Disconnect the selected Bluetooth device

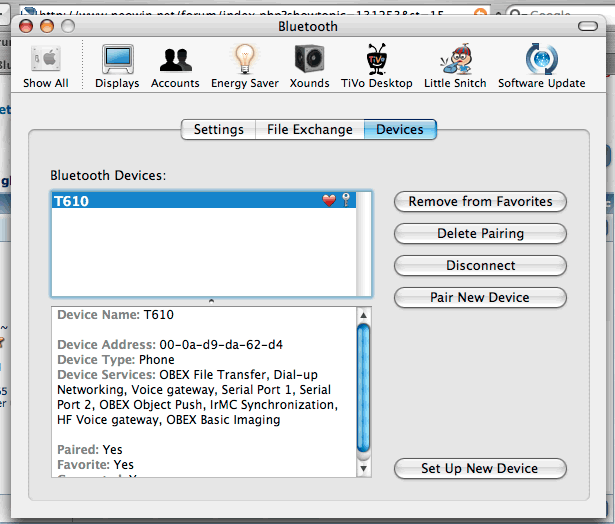[x=480, y=265]
